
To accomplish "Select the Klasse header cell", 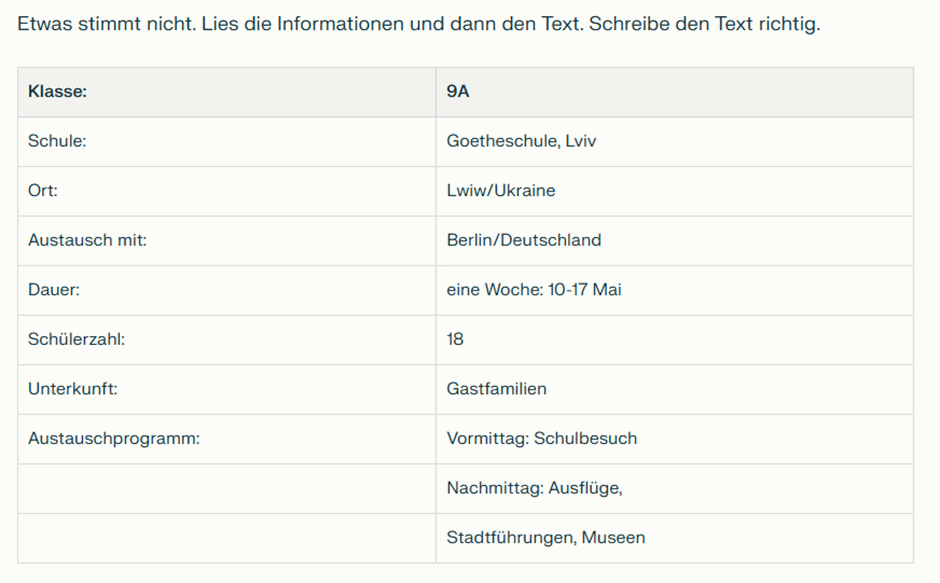I will 227,92.
